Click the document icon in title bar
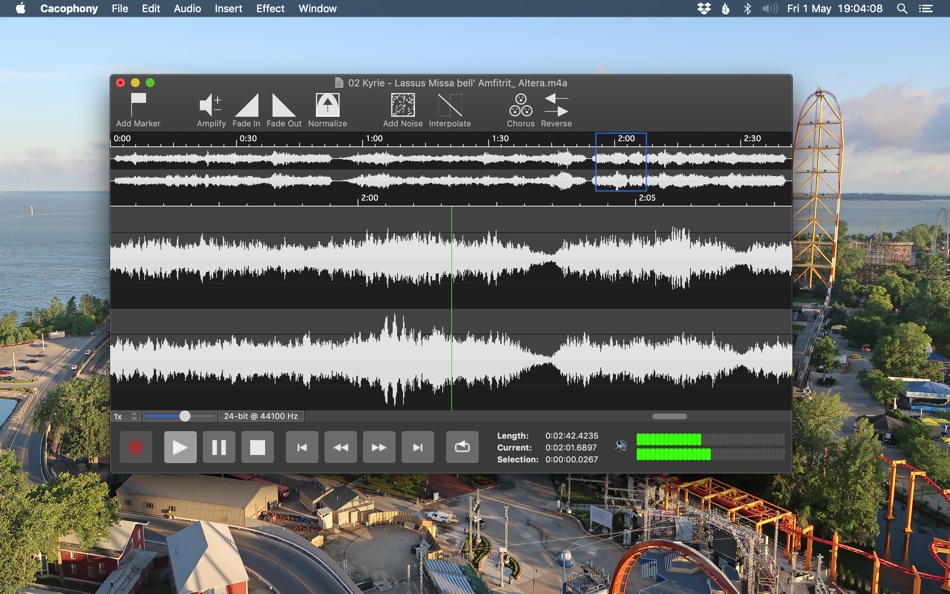The image size is (950, 594). [x=339, y=82]
